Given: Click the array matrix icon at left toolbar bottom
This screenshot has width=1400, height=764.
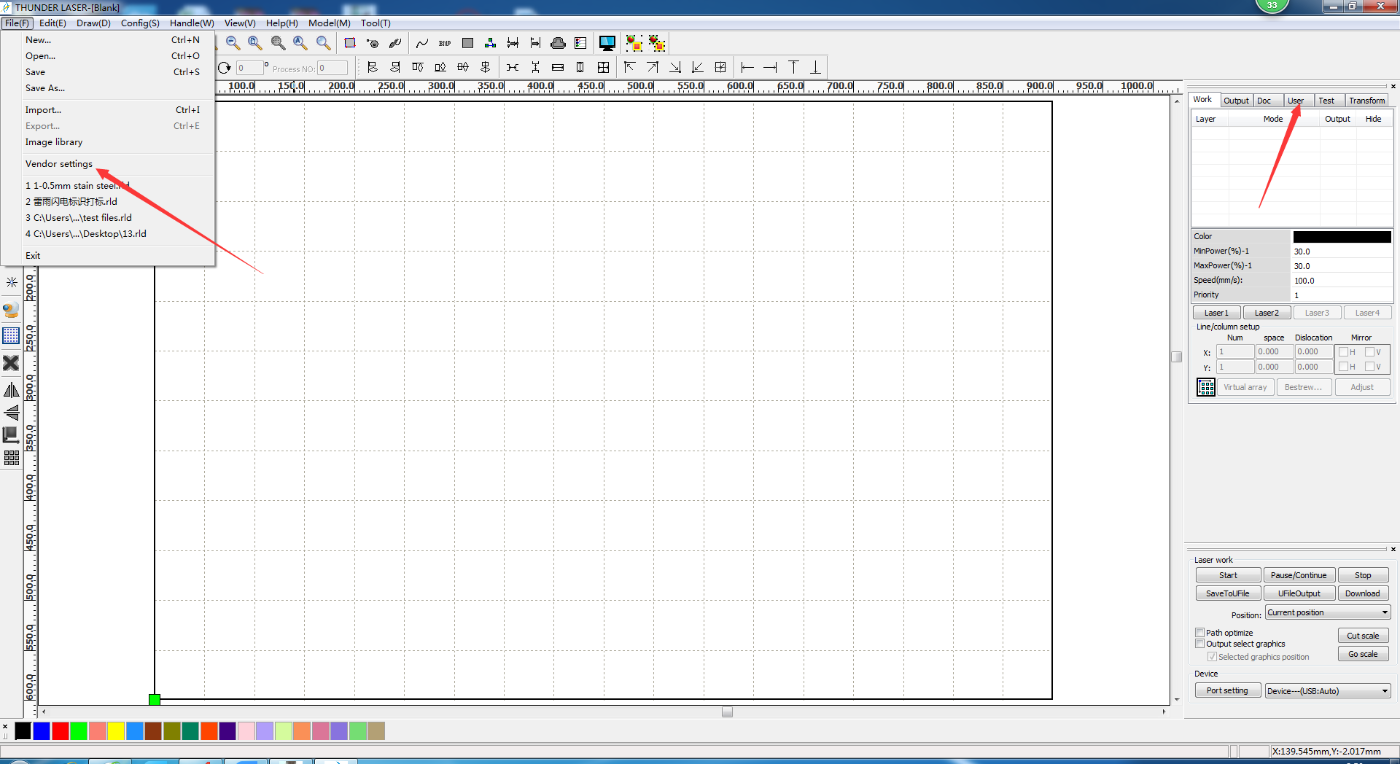Looking at the screenshot, I should [x=11, y=458].
